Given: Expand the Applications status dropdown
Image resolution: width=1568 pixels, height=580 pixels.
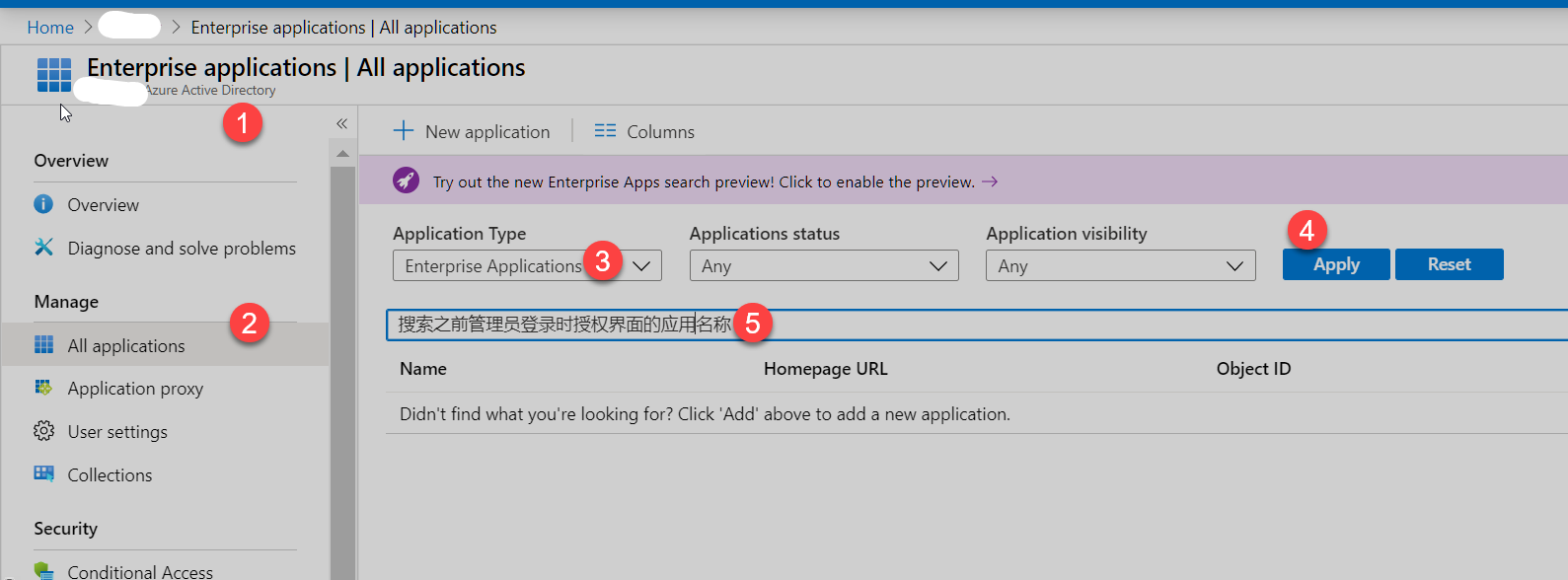Looking at the screenshot, I should [x=823, y=265].
